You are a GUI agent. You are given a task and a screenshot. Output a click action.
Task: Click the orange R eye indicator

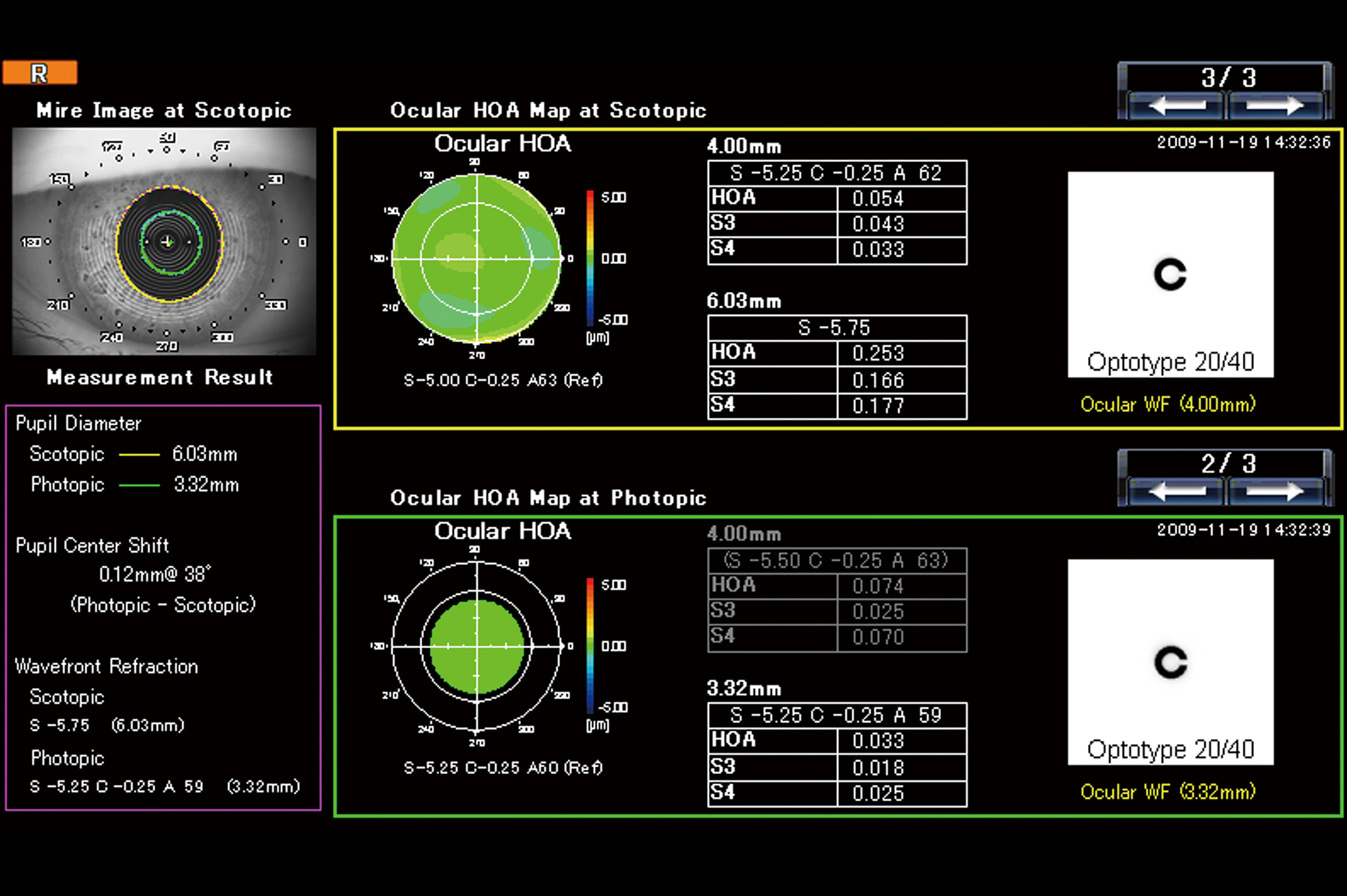point(40,73)
